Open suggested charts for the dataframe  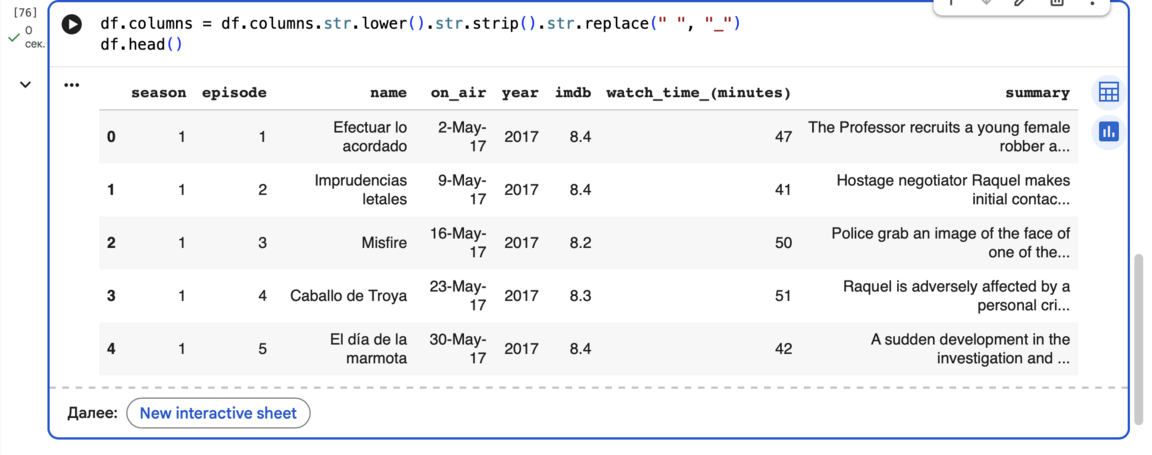coord(1108,131)
